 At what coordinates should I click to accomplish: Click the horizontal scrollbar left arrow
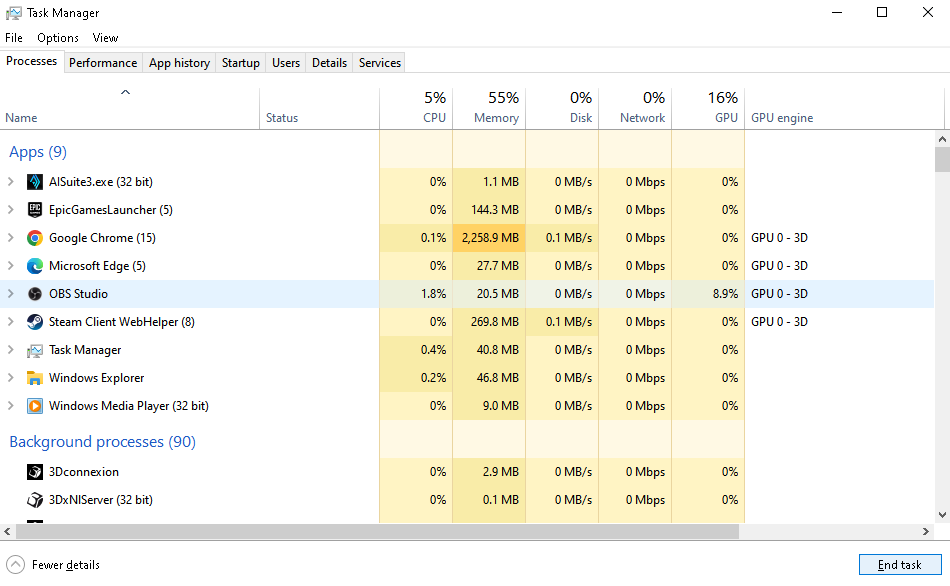pyautogui.click(x=7, y=531)
